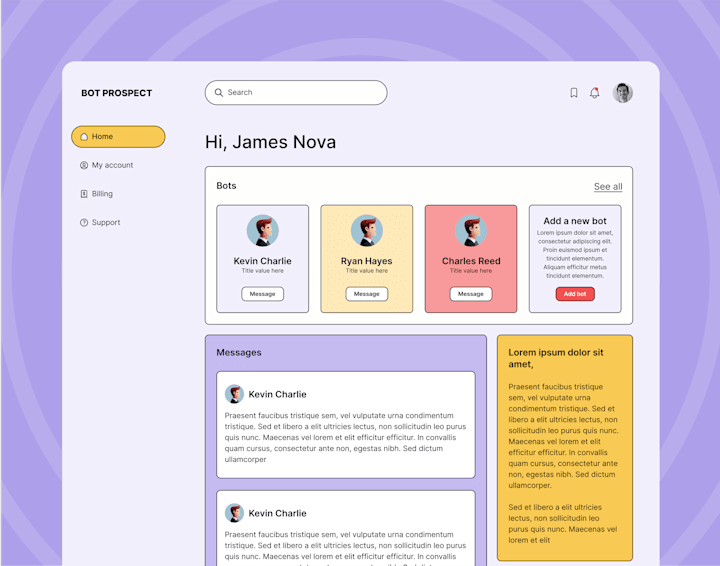
Task: Open the user profile avatar
Action: pos(623,93)
